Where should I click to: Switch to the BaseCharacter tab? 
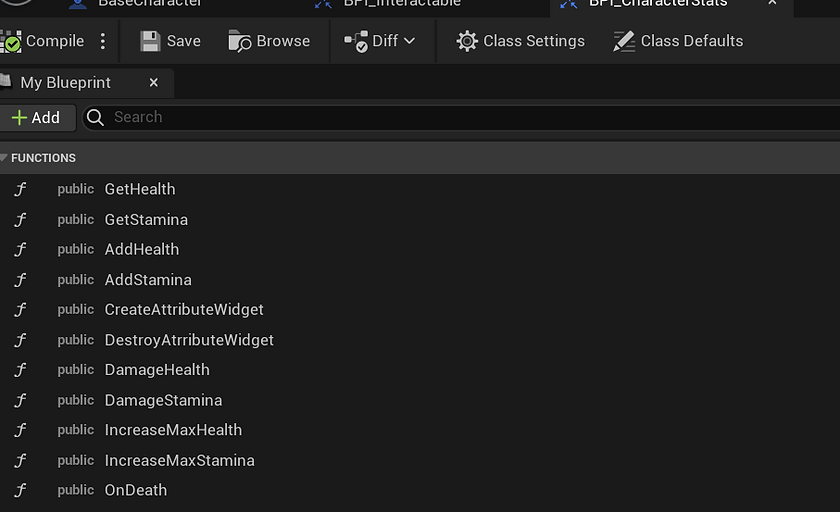(150, 4)
